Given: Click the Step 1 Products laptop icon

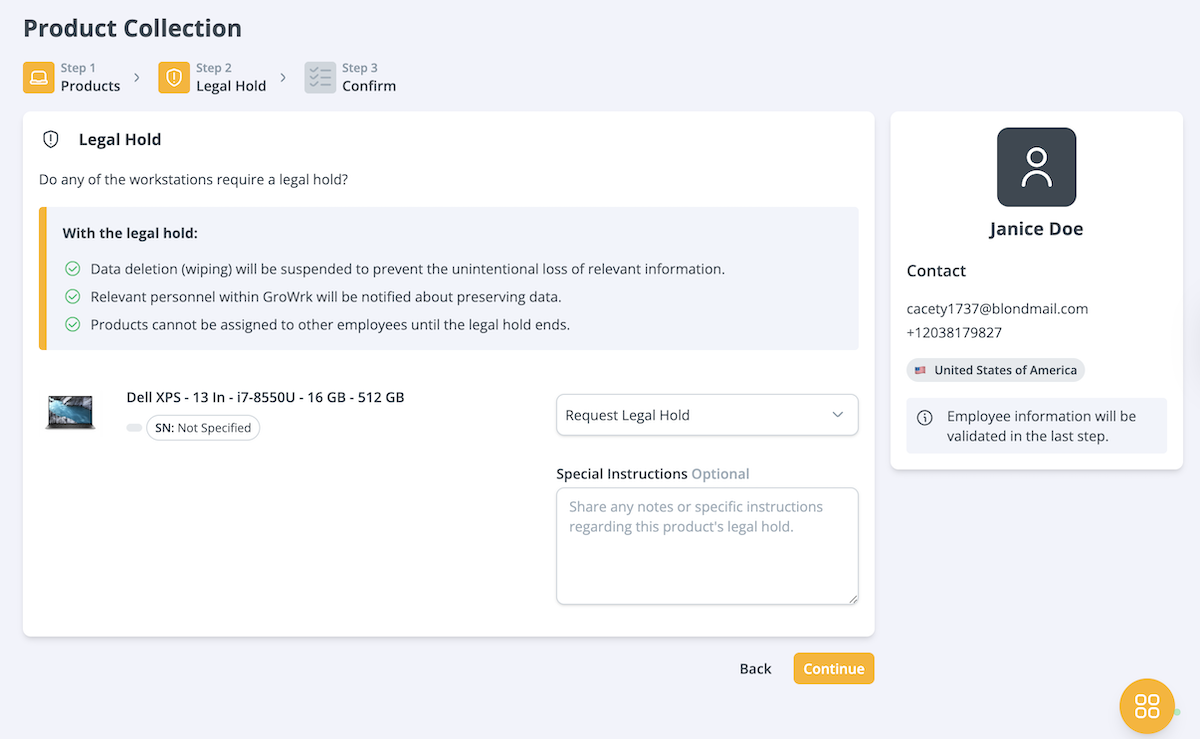Looking at the screenshot, I should [x=39, y=78].
